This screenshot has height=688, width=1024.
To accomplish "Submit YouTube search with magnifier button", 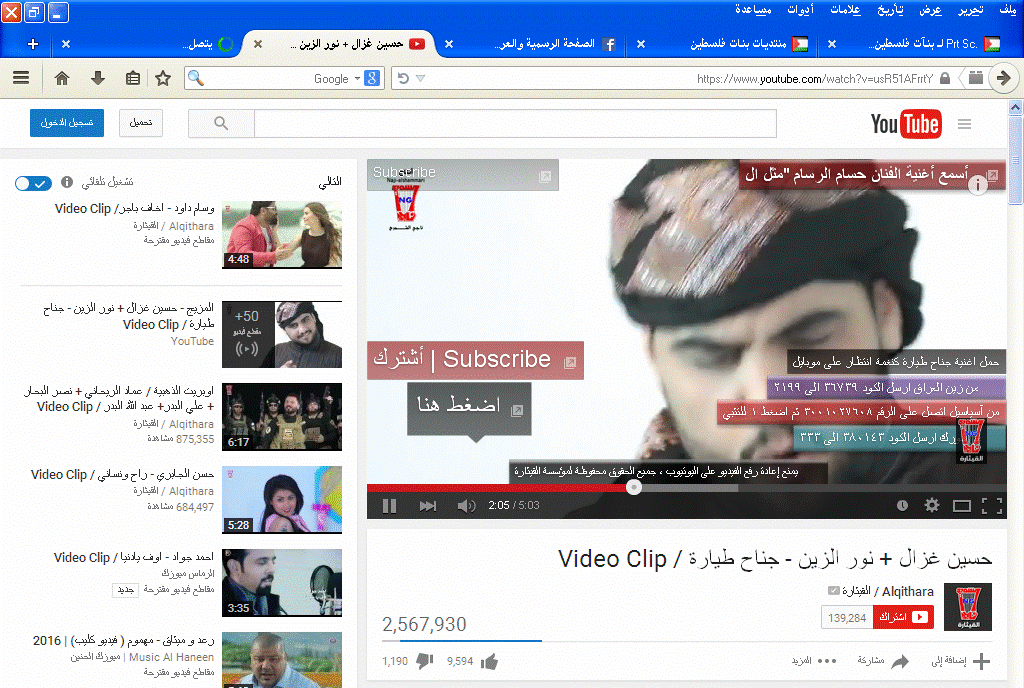I will pos(221,123).
